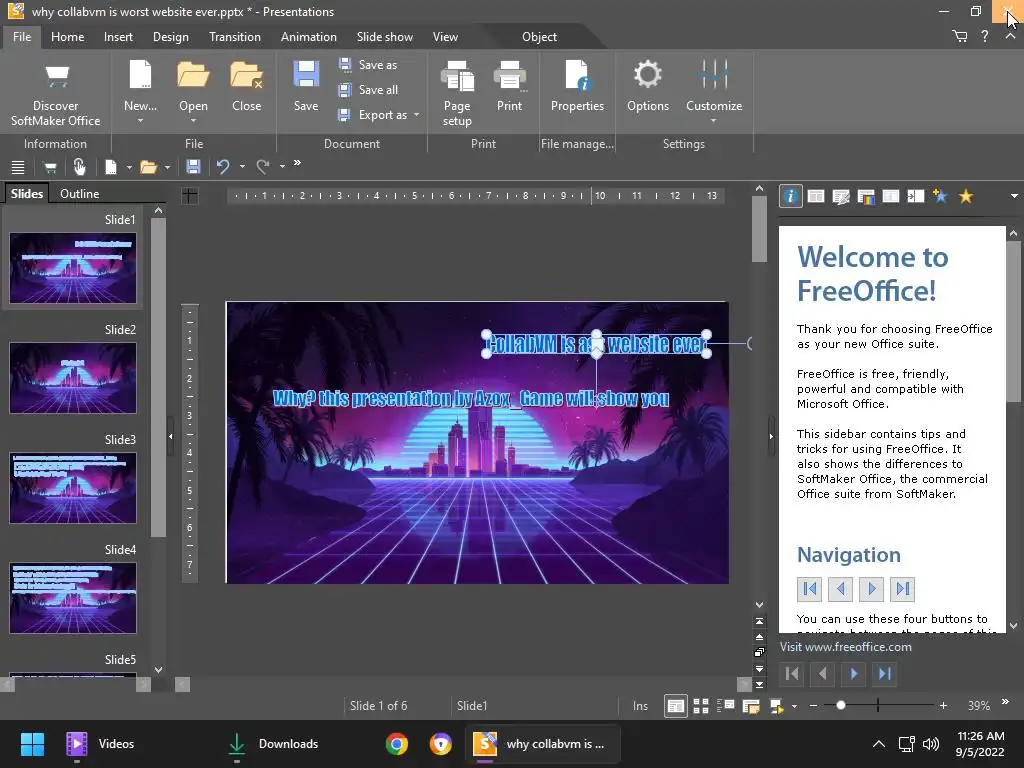Click the zoom slider handle
The height and width of the screenshot is (768, 1024).
click(841, 706)
